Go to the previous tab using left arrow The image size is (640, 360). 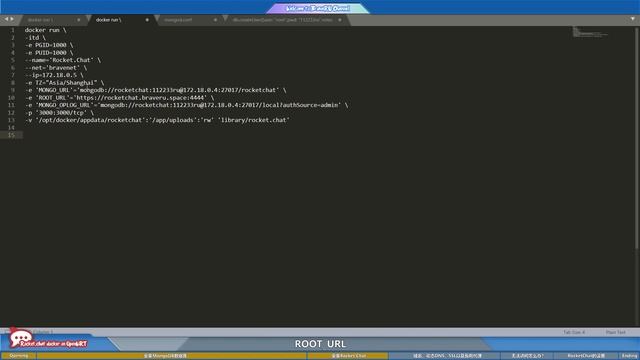tap(6, 19)
